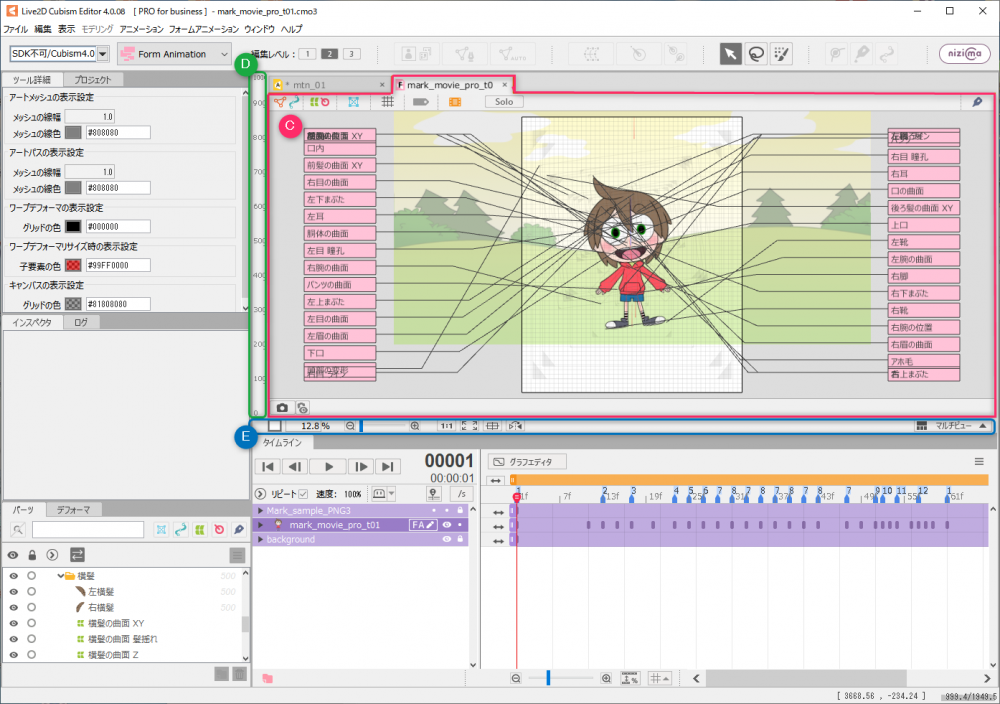Image resolution: width=1000 pixels, height=704 pixels.
Task: Jump to the first frame
Action: pos(268,467)
